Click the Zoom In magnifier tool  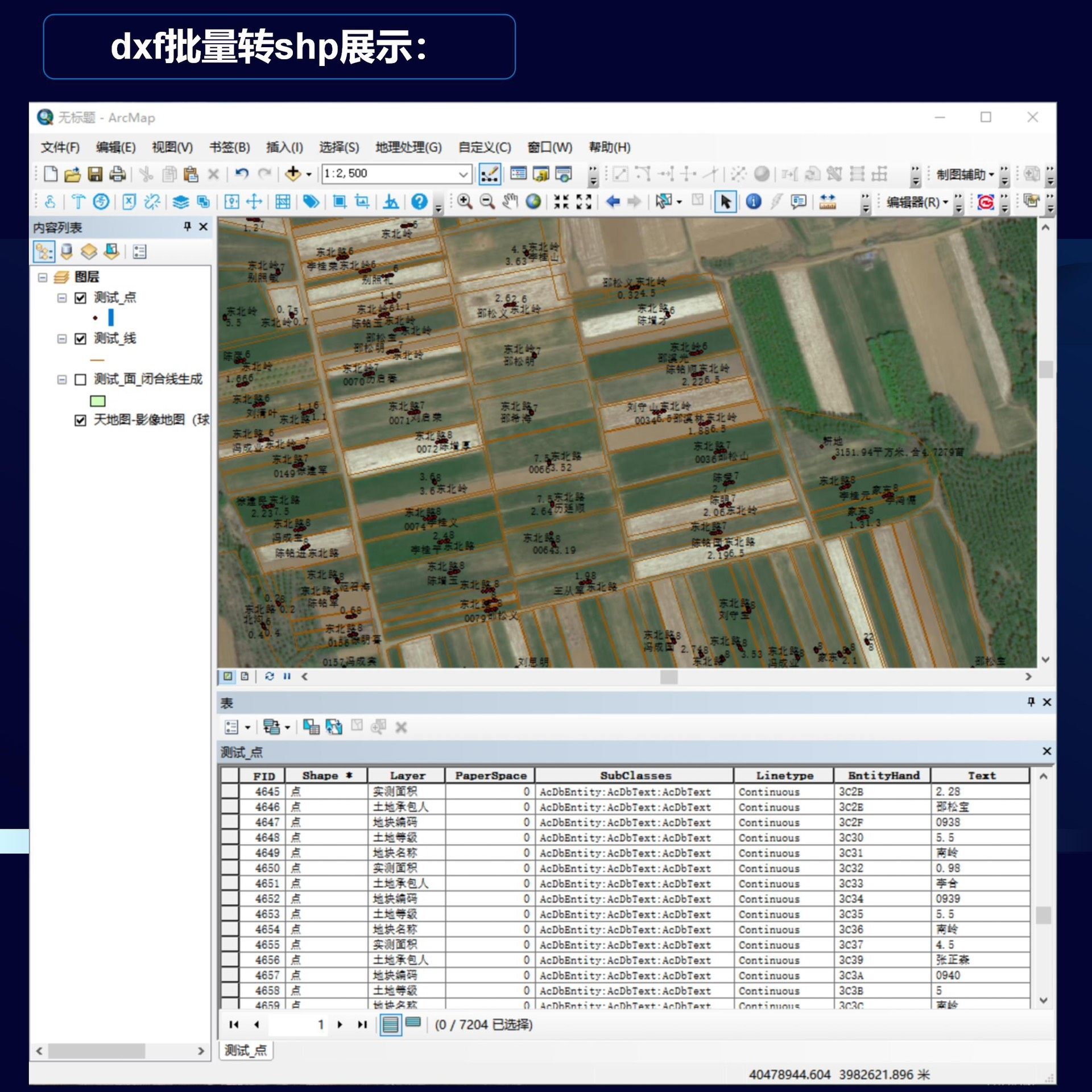(x=464, y=201)
